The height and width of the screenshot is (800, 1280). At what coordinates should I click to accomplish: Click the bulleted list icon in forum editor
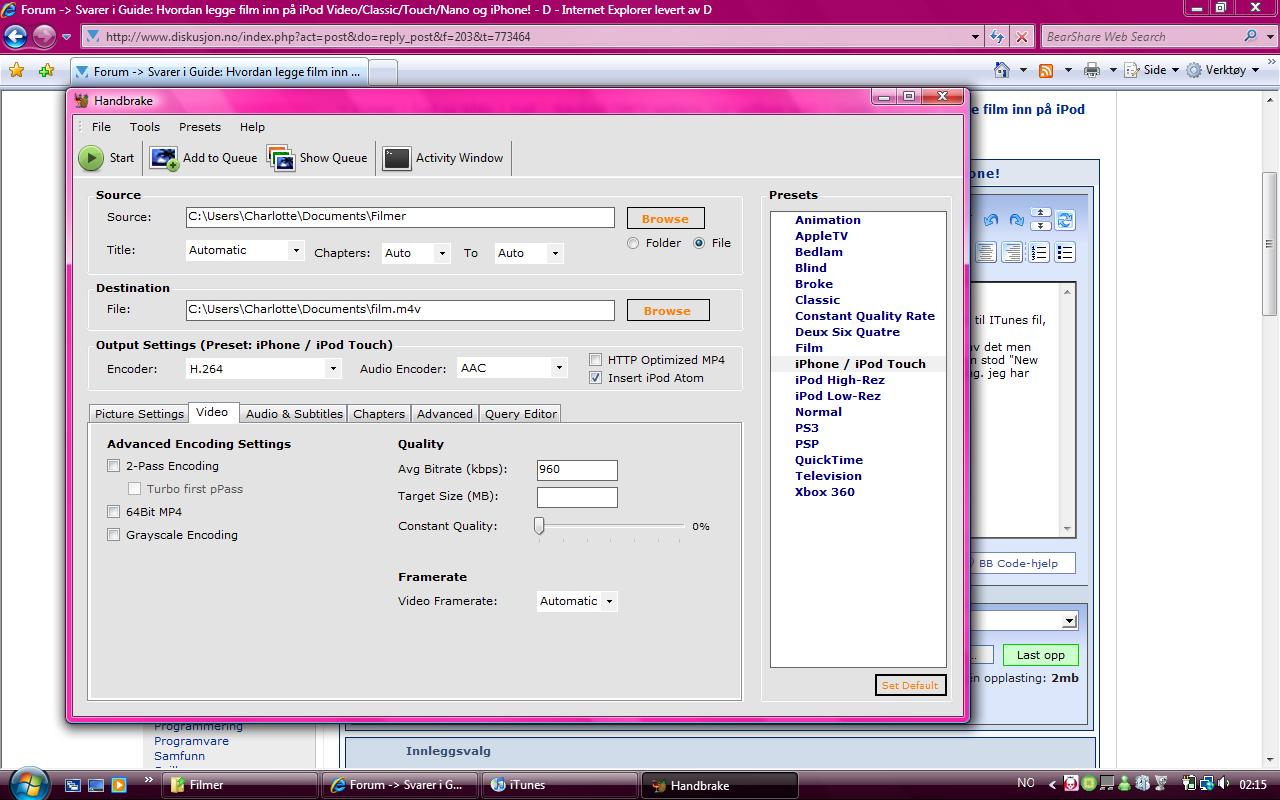[x=1065, y=252]
